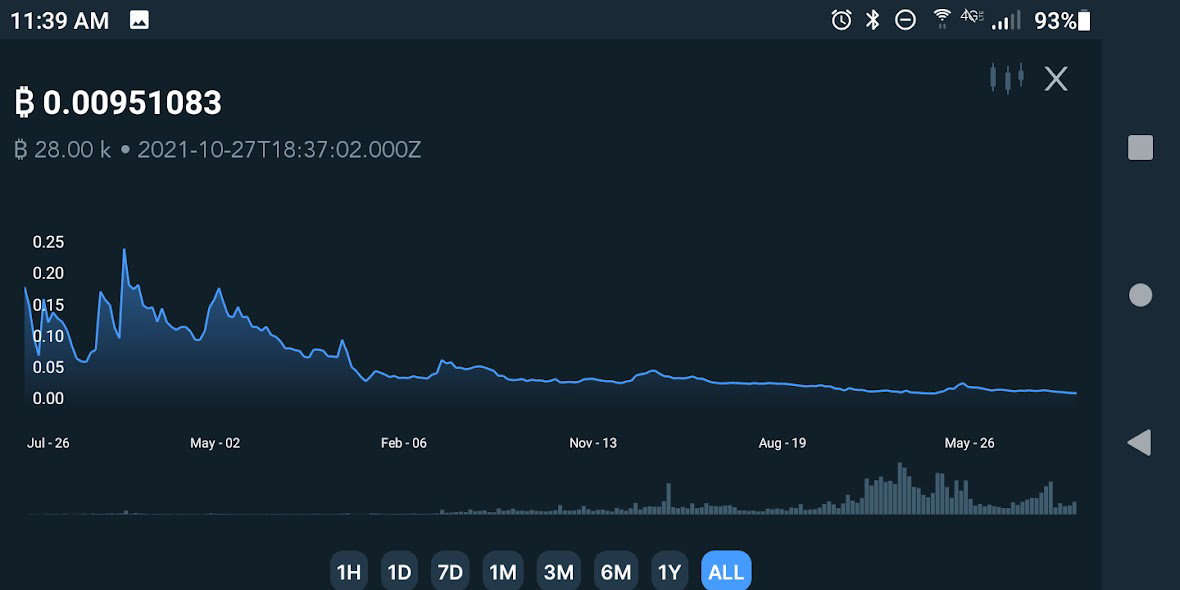This screenshot has width=1180, height=590.
Task: Select the 1H time range
Action: click(x=348, y=572)
